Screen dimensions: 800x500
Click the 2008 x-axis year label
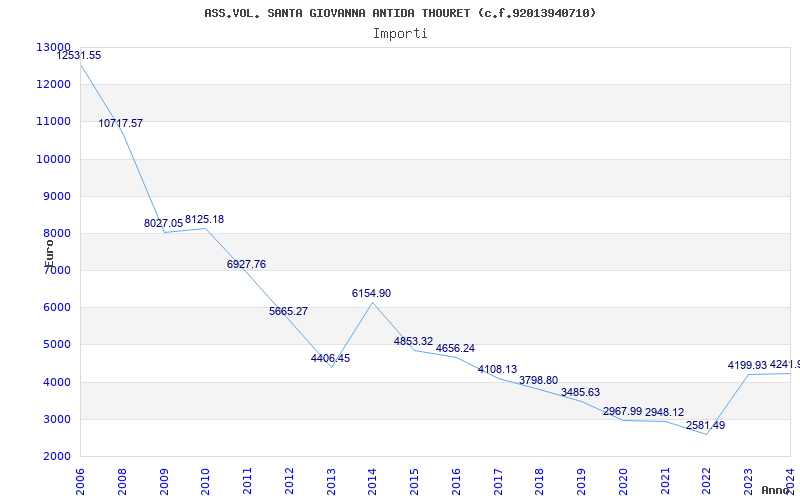coord(122,482)
